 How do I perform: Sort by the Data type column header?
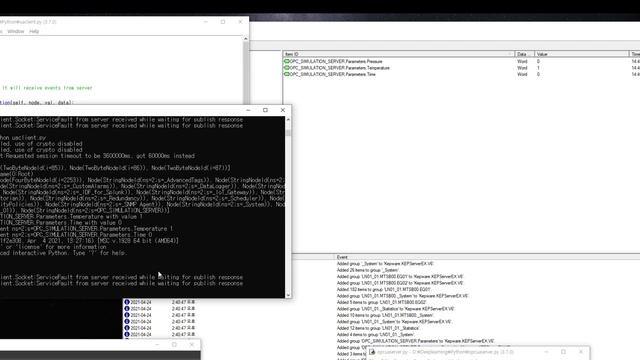[x=524, y=54]
